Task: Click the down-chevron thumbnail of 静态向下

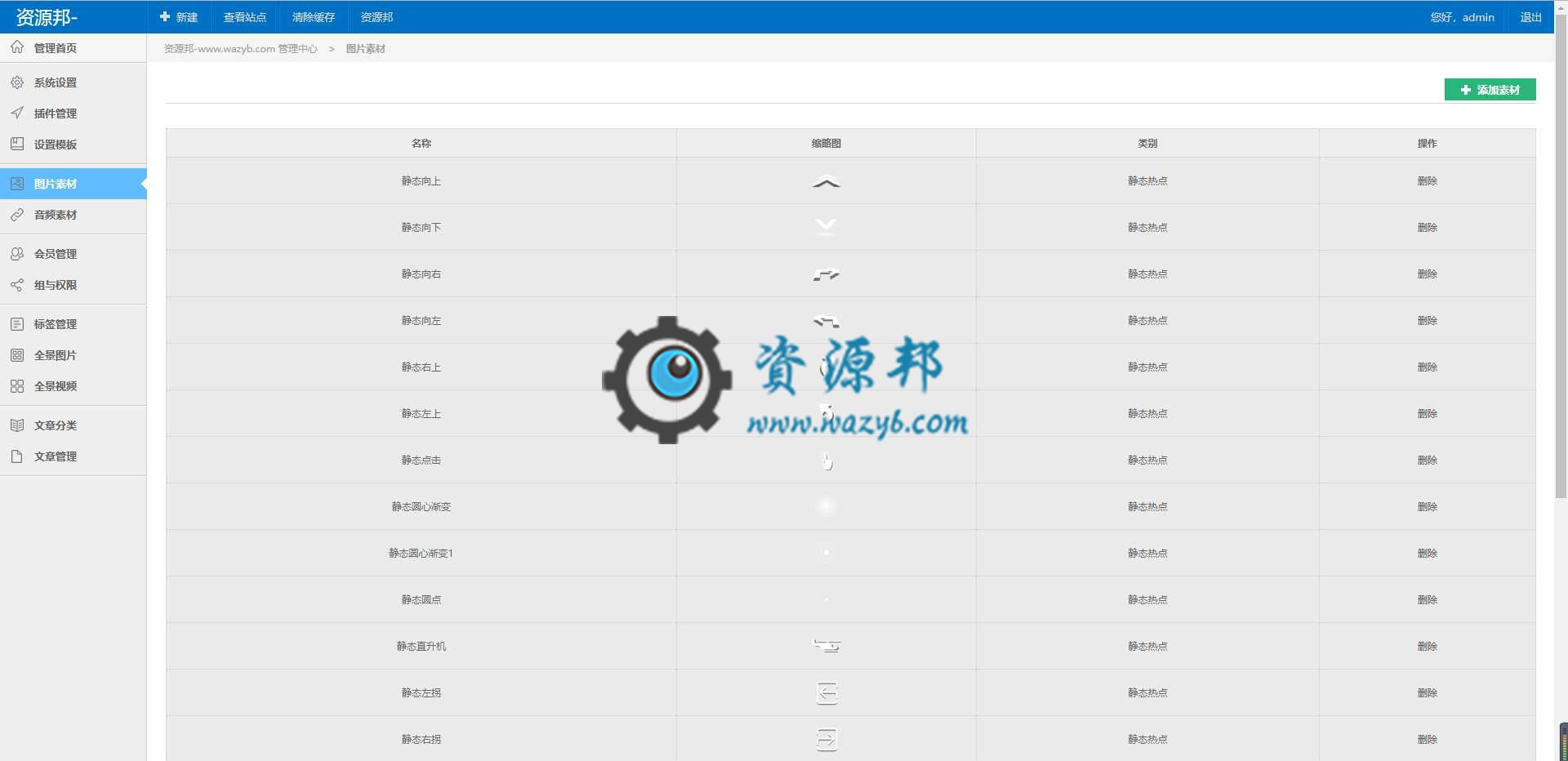Action: pos(826,227)
